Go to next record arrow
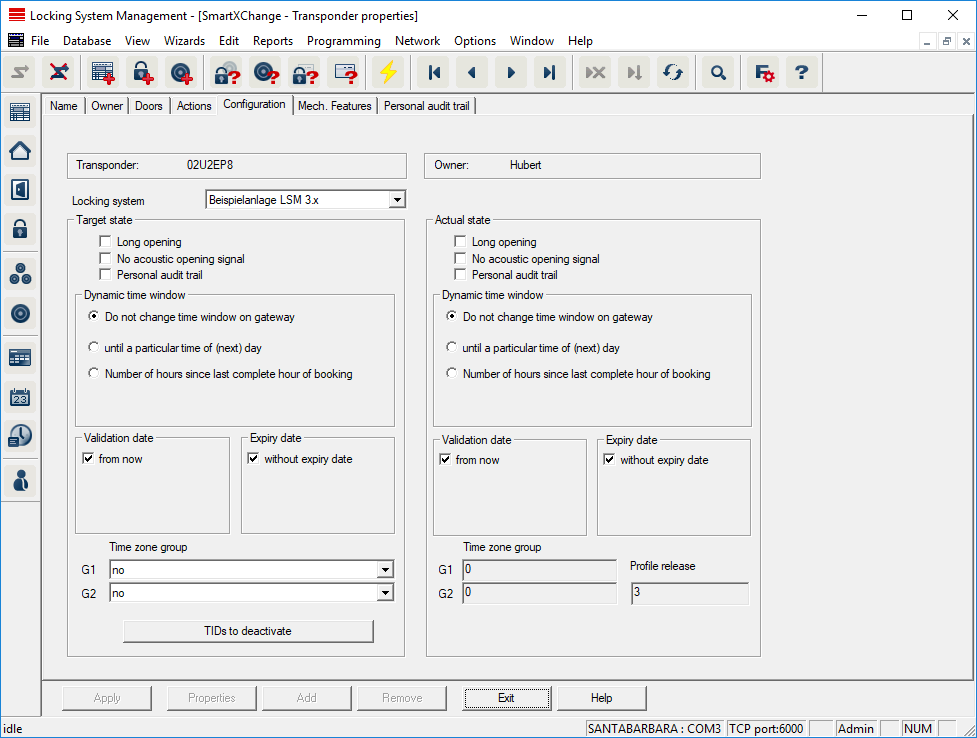The height and width of the screenshot is (738, 977). [510, 73]
